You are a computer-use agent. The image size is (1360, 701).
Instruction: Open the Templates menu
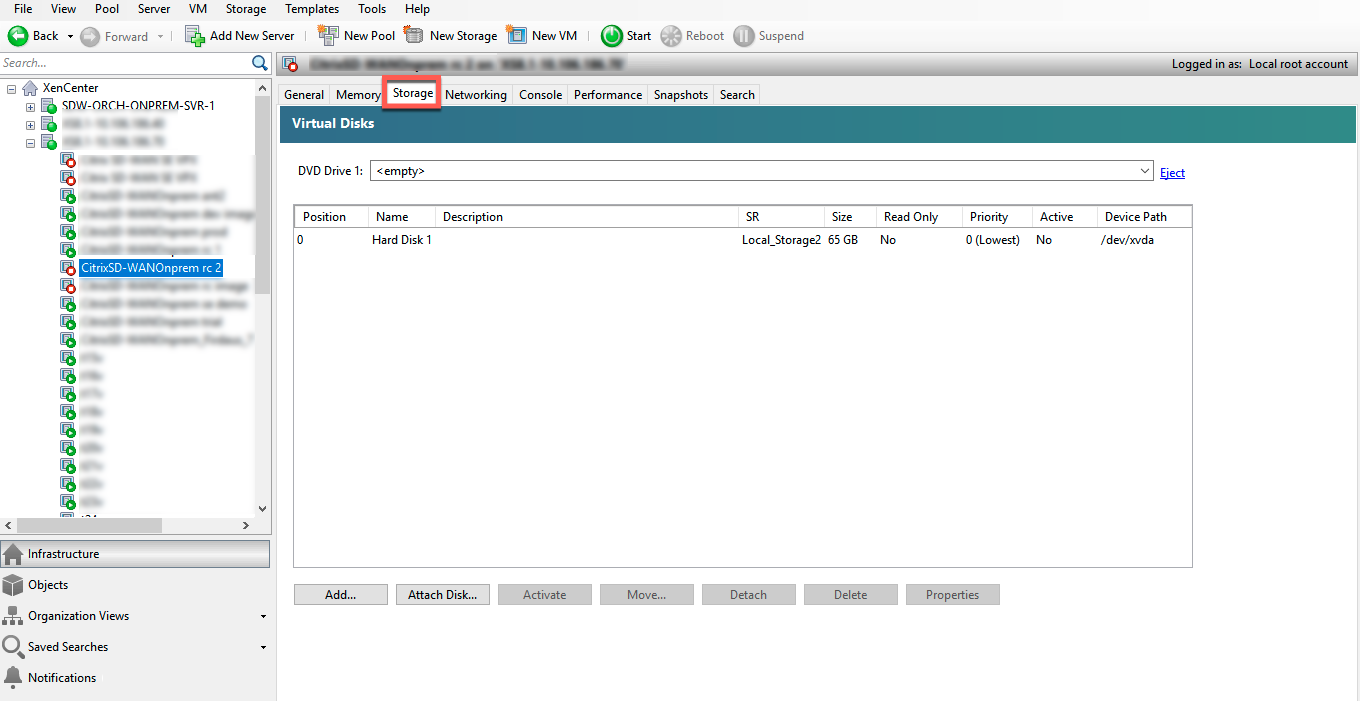tap(312, 9)
